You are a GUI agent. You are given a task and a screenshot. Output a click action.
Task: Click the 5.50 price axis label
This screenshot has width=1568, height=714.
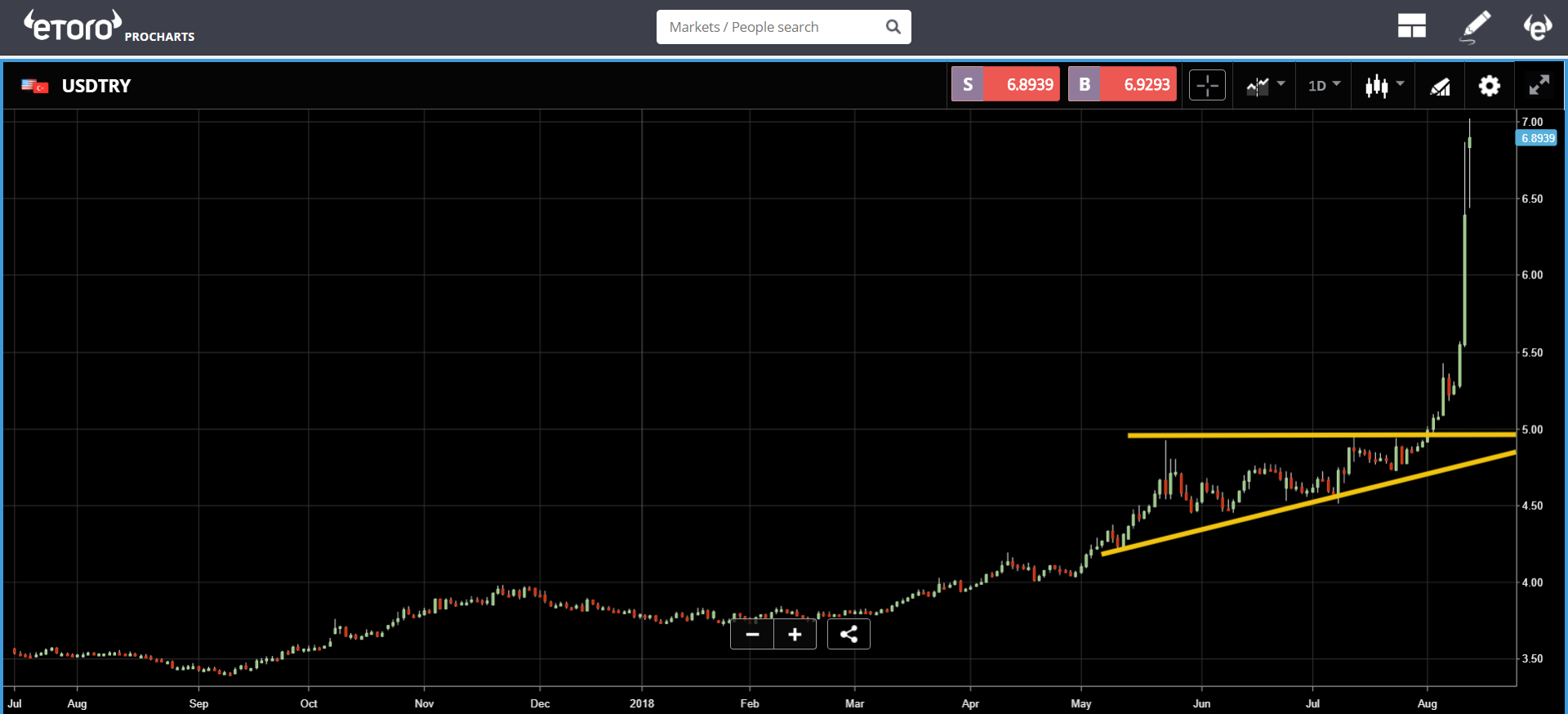click(x=1532, y=353)
